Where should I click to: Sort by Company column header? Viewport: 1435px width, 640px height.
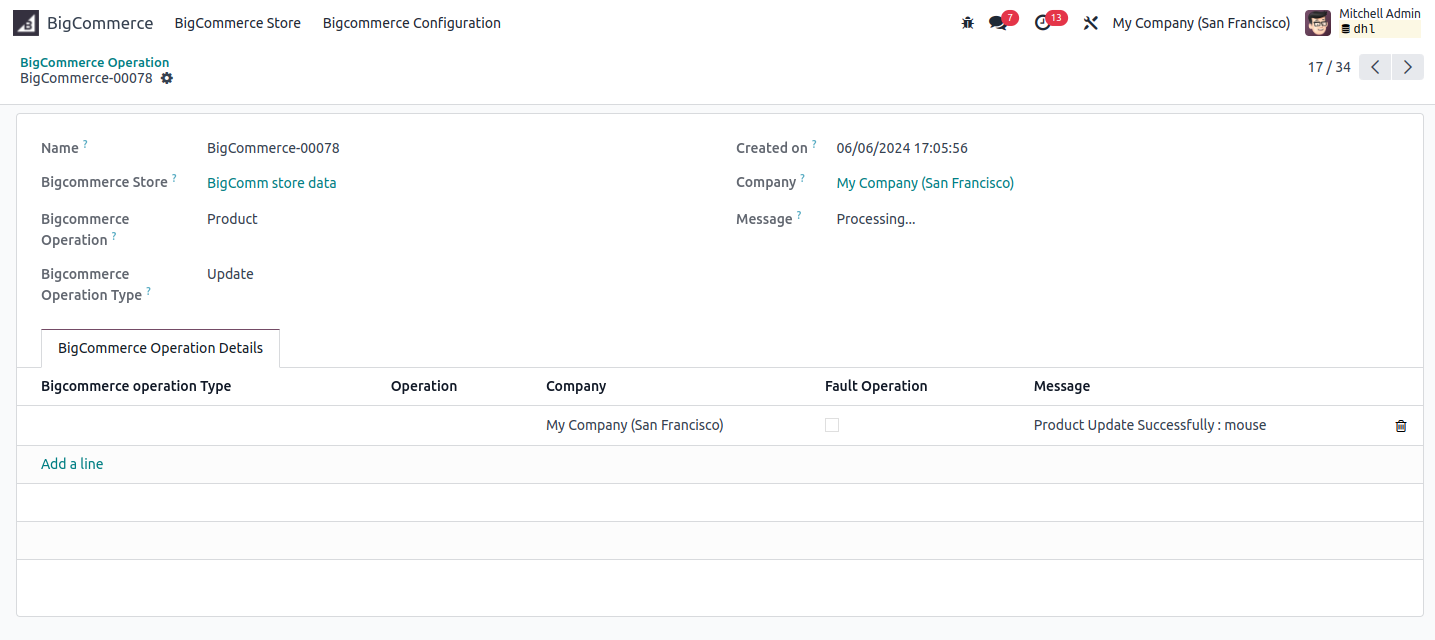pyautogui.click(x=576, y=386)
